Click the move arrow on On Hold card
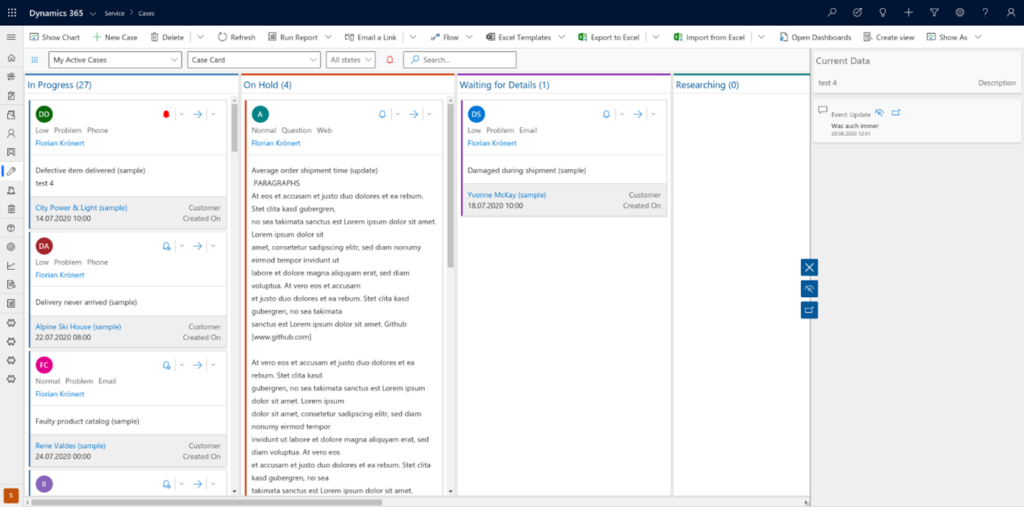The image size is (1024, 507). coord(413,114)
